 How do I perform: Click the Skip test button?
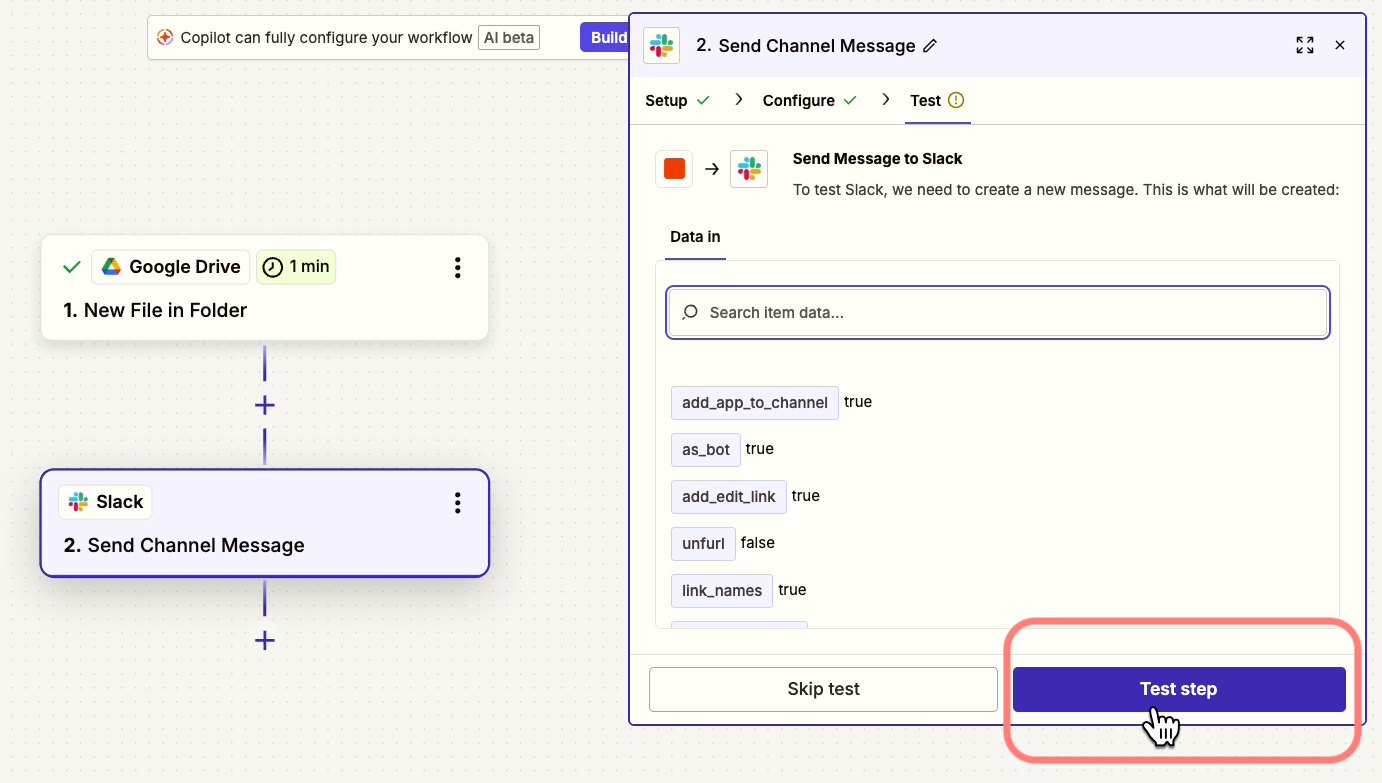tap(823, 689)
